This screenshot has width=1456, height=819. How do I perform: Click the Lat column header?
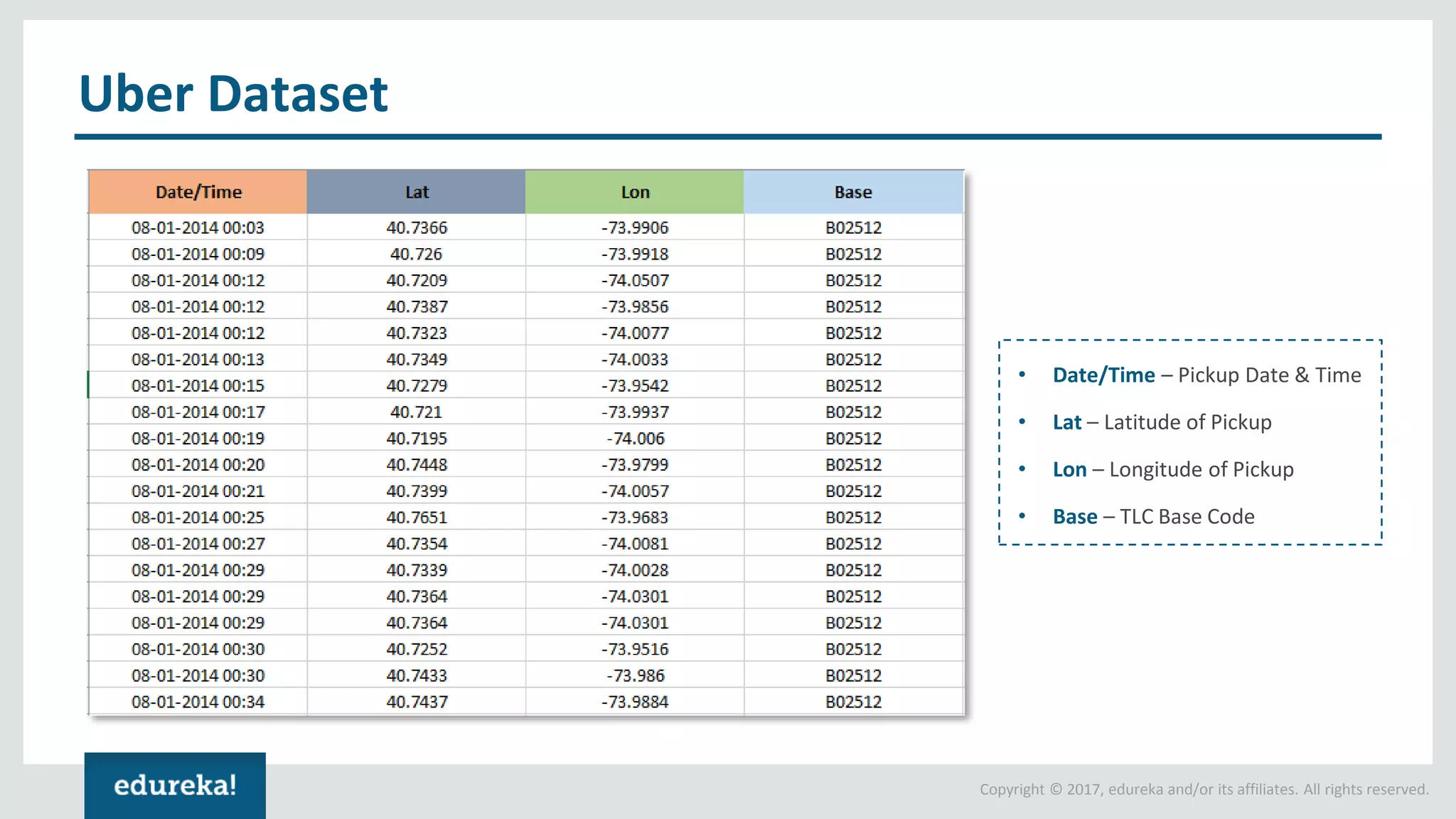(x=417, y=192)
